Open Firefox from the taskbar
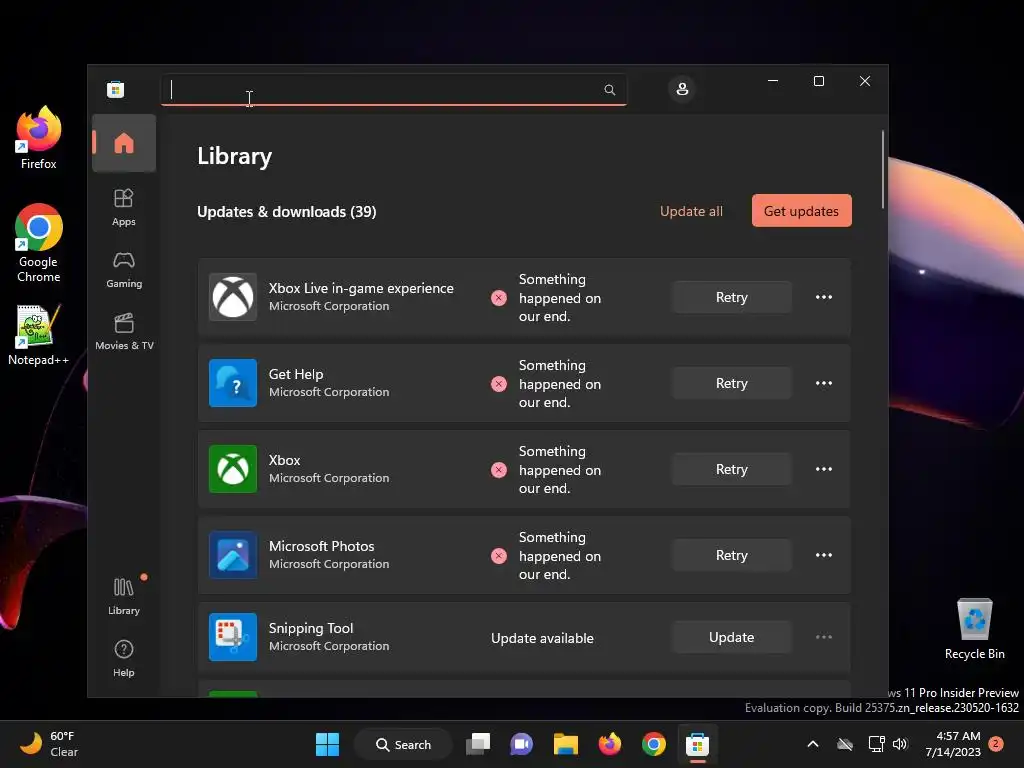 609,744
